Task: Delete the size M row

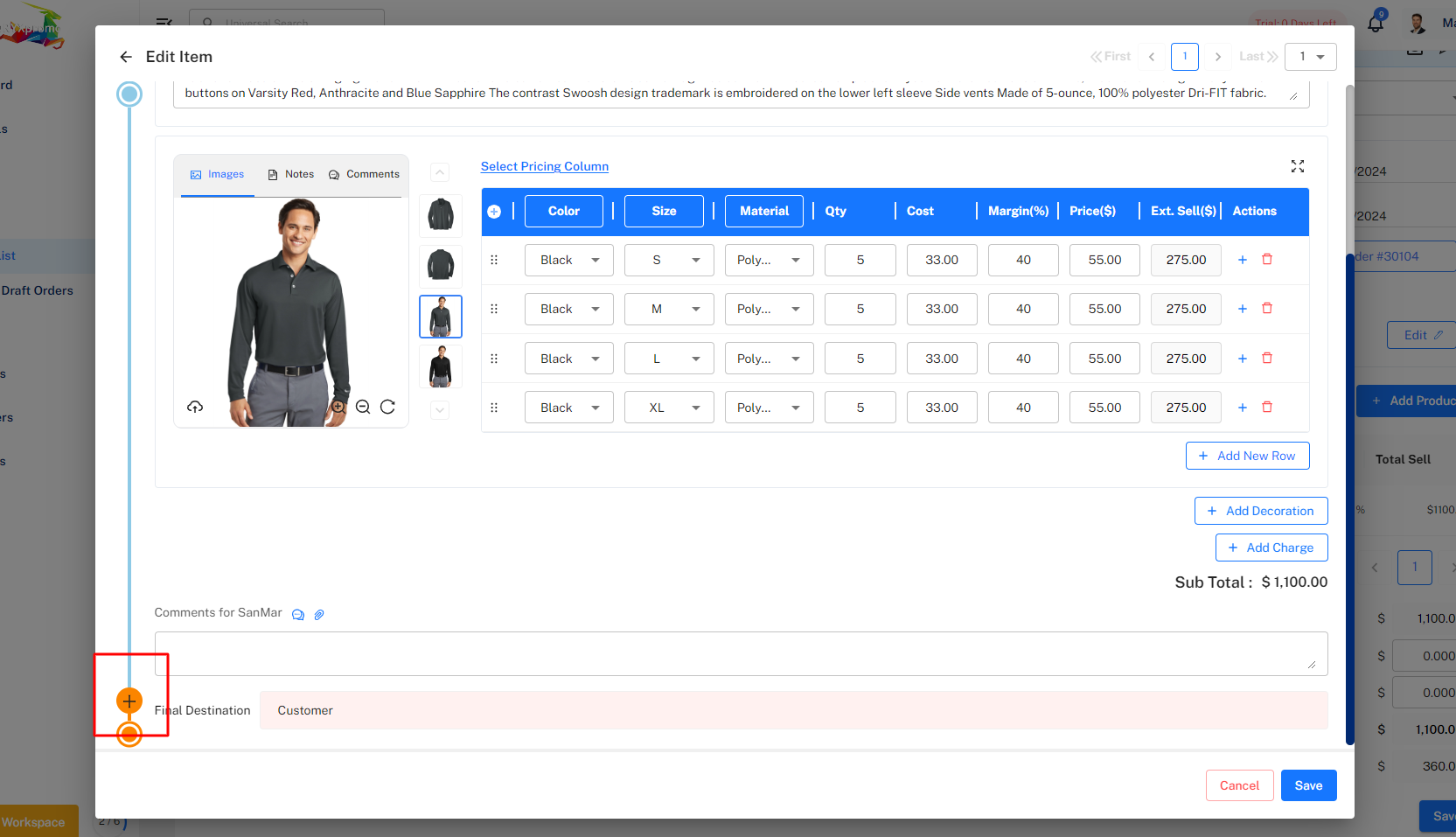Action: coord(1267,309)
